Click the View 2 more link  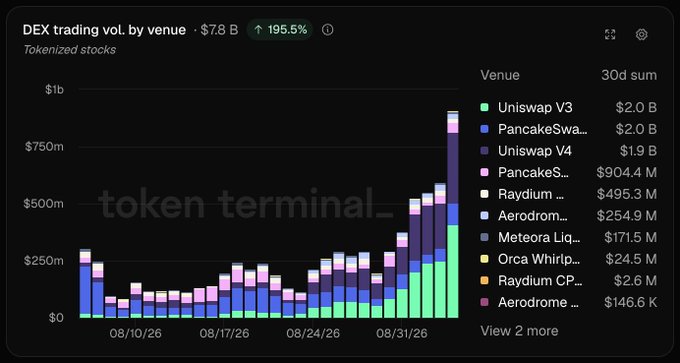tap(519, 331)
